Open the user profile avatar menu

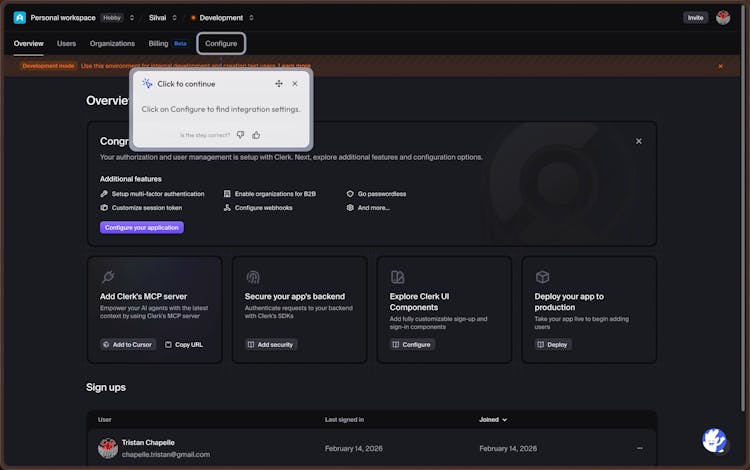coord(723,17)
